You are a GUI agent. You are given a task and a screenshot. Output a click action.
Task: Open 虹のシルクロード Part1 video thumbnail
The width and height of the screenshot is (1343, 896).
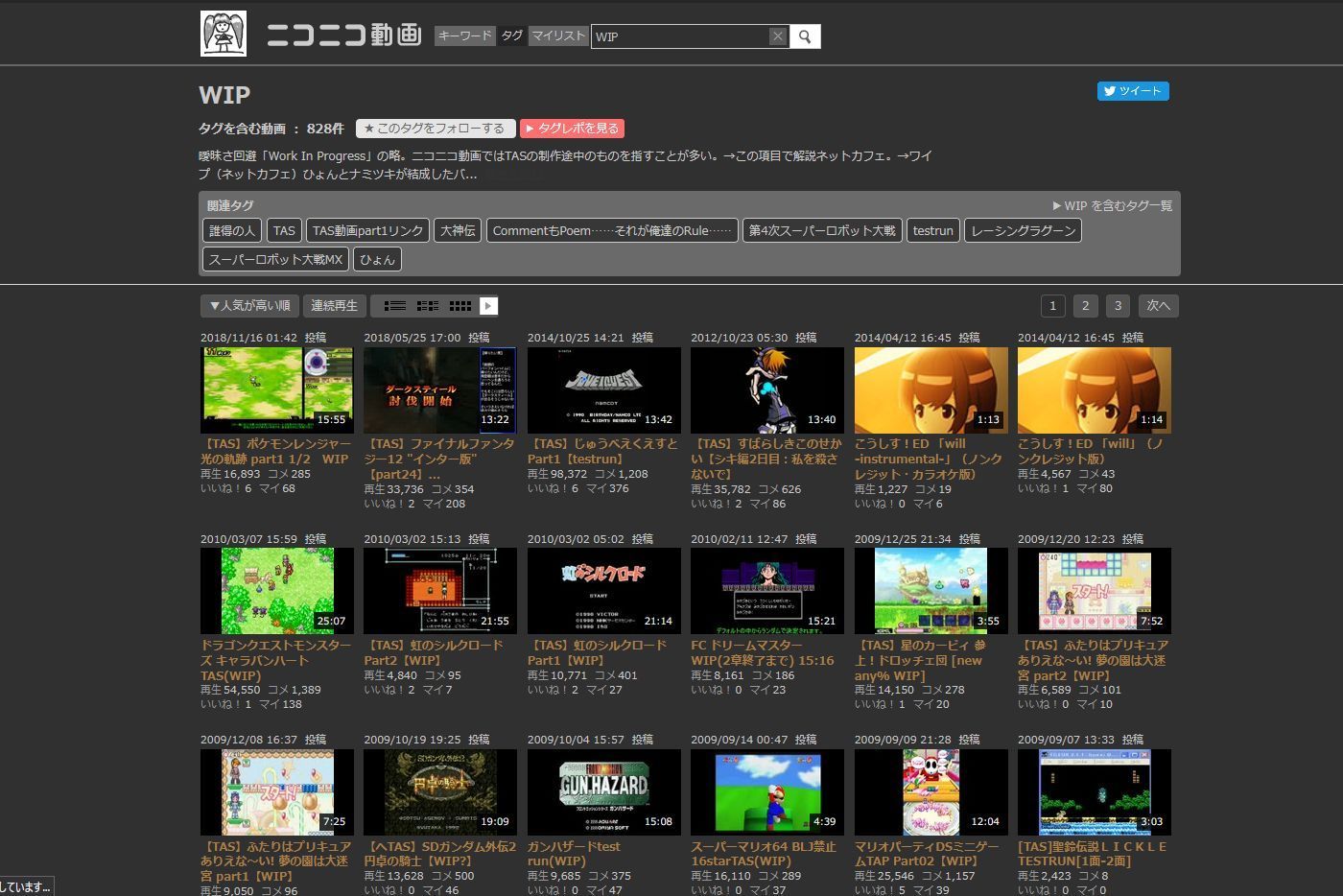(x=604, y=591)
